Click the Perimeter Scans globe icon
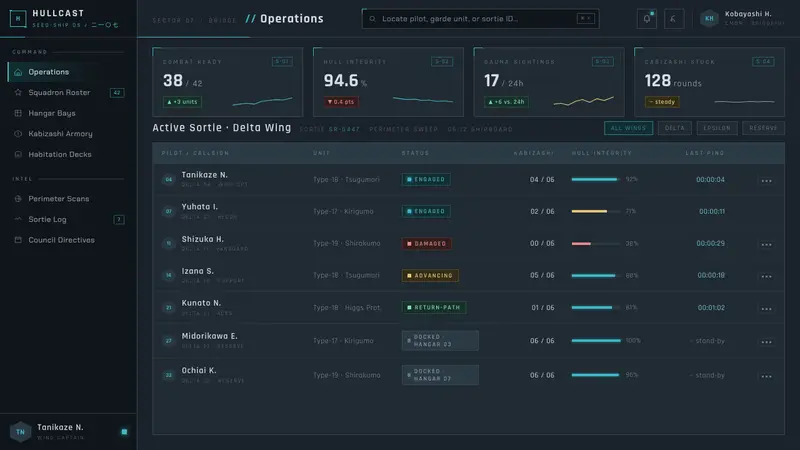The image size is (800, 450). pos(18,198)
